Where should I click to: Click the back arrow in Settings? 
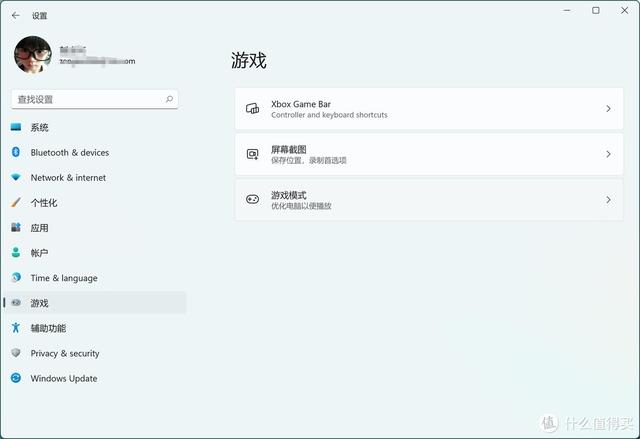[16, 16]
